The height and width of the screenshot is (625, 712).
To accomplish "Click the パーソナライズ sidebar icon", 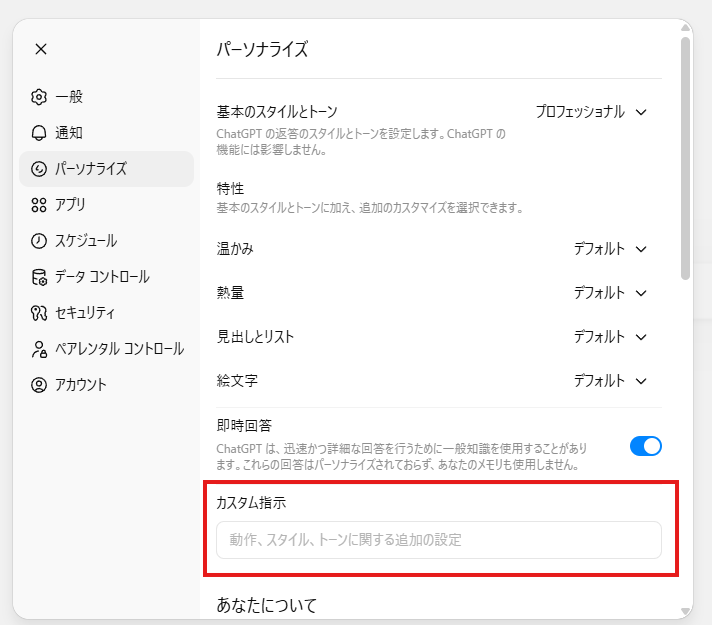I will tap(39, 169).
